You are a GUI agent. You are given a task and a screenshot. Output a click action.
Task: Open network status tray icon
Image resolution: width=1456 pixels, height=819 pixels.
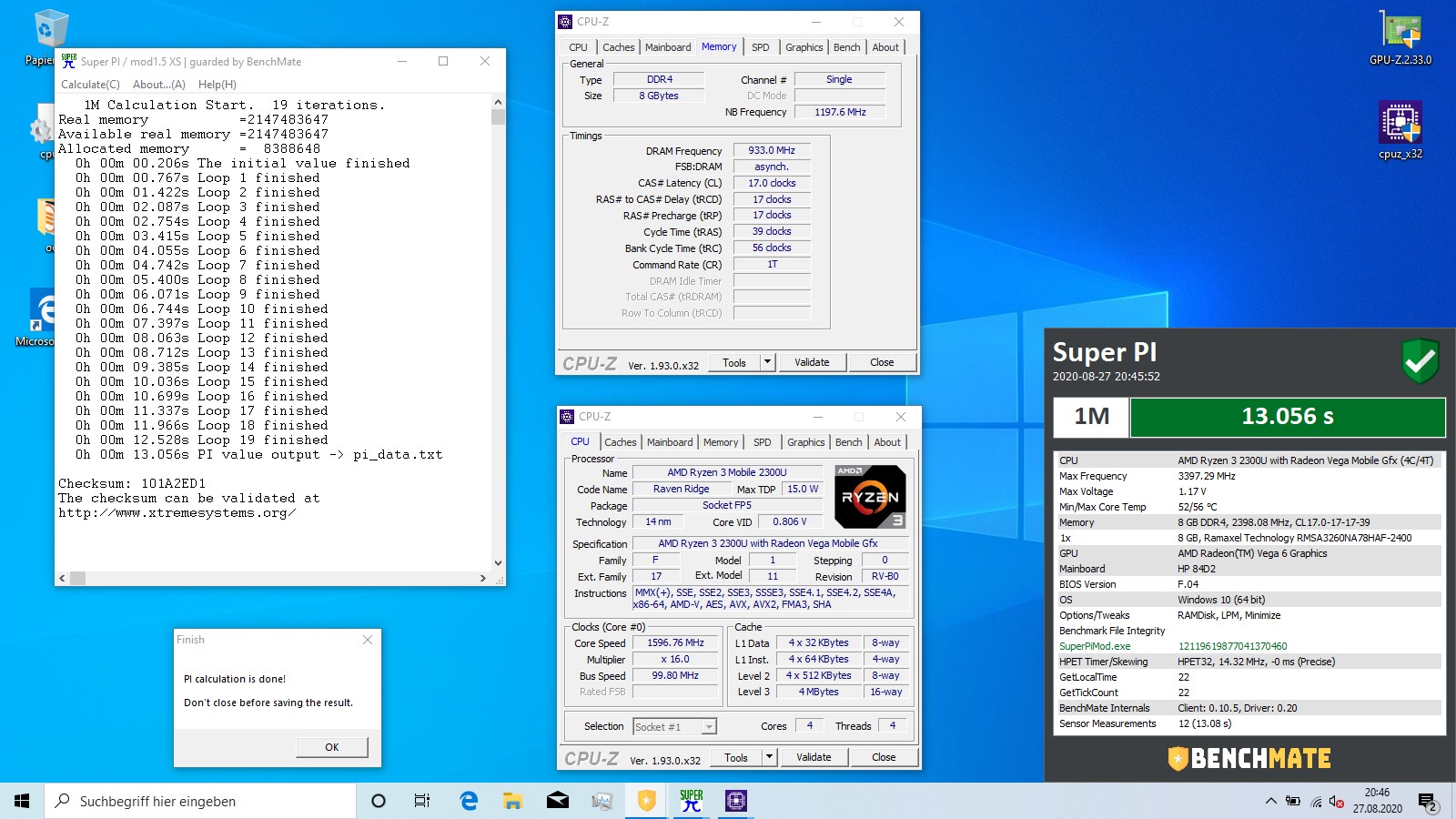1316,802
